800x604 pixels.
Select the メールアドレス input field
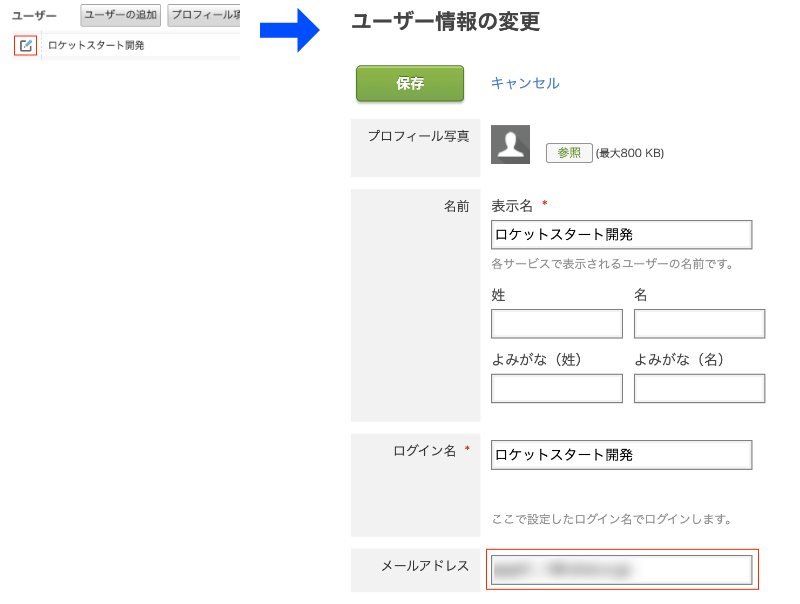click(621, 569)
